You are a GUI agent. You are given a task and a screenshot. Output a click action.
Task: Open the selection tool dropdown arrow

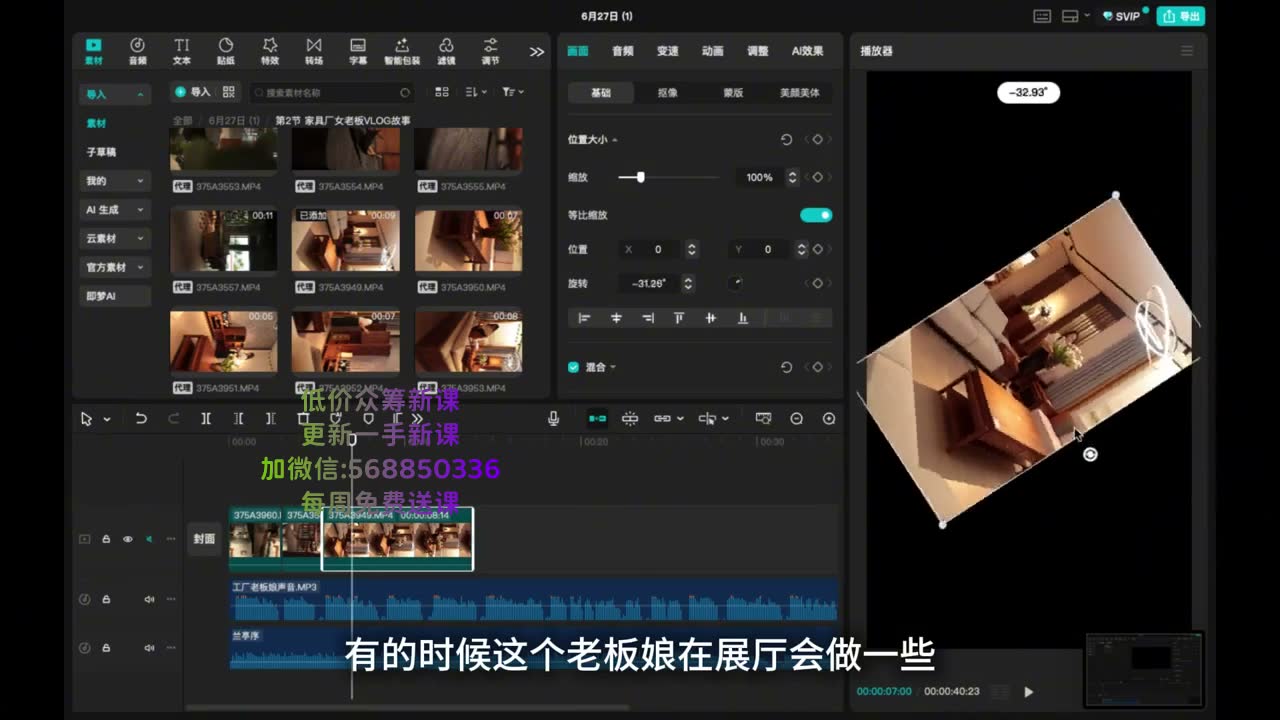107,420
